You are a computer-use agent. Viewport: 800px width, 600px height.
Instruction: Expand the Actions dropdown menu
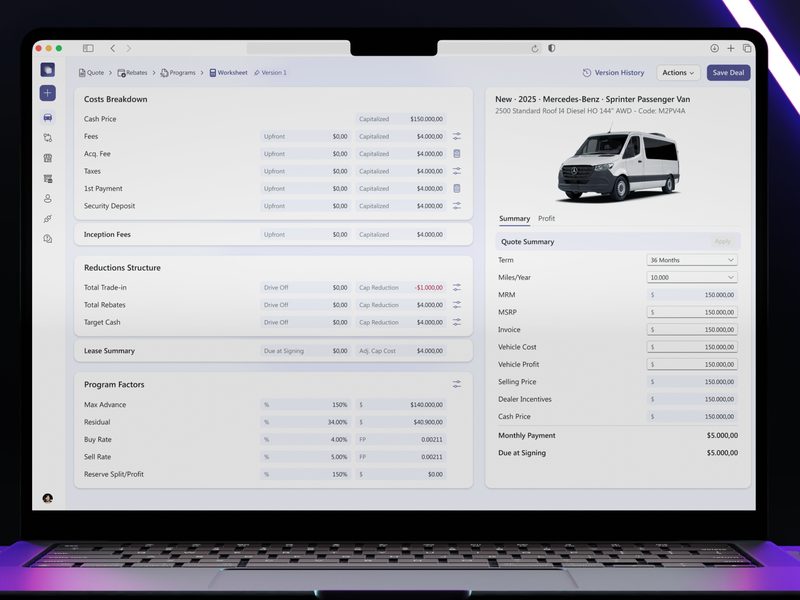tap(678, 72)
